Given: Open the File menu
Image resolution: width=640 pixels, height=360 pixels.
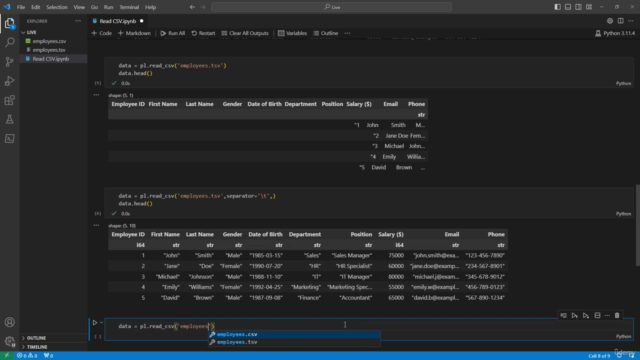Looking at the screenshot, I should tap(21, 7).
